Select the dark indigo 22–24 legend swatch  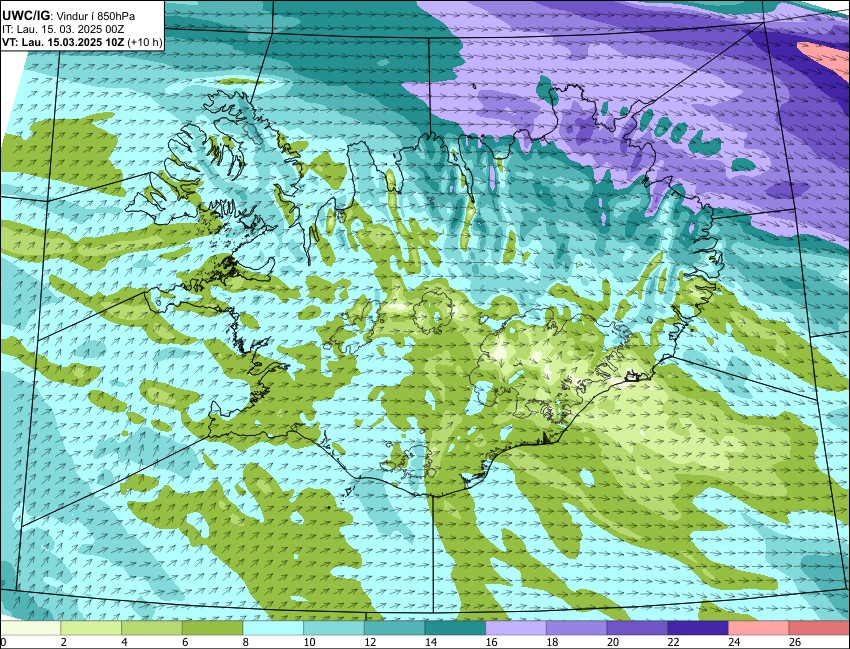[x=698, y=628]
